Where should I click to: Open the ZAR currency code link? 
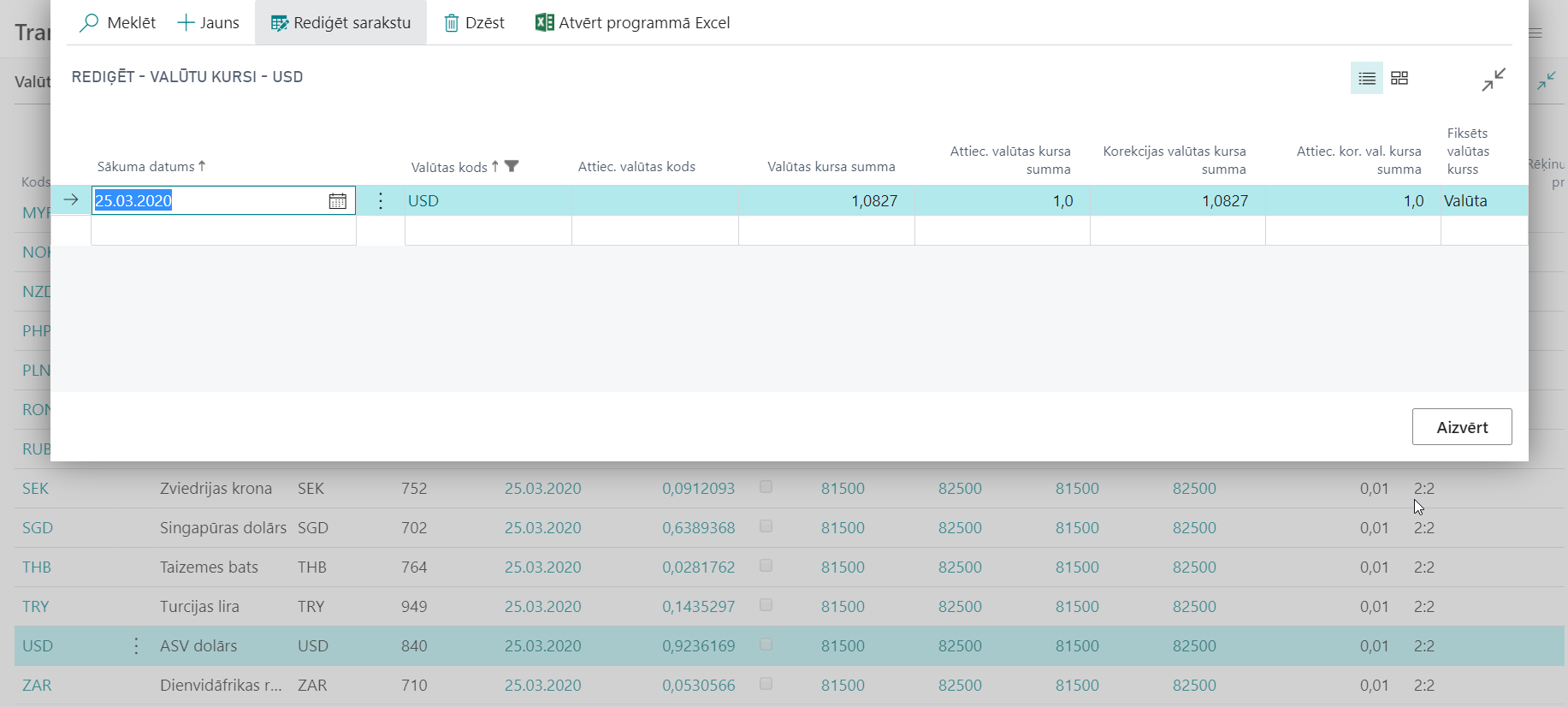click(x=37, y=685)
